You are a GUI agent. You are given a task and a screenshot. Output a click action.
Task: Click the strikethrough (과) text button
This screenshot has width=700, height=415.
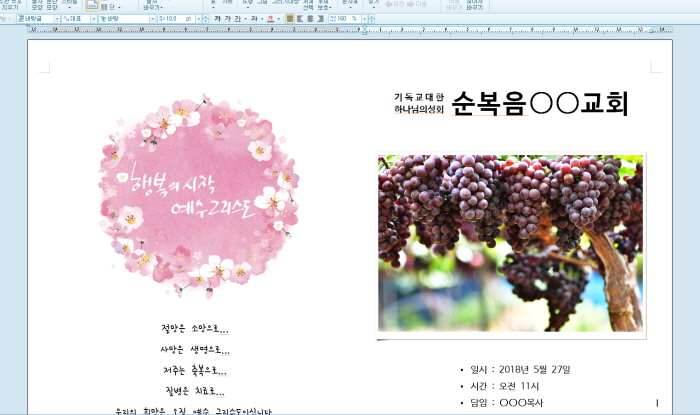pyautogui.click(x=254, y=19)
